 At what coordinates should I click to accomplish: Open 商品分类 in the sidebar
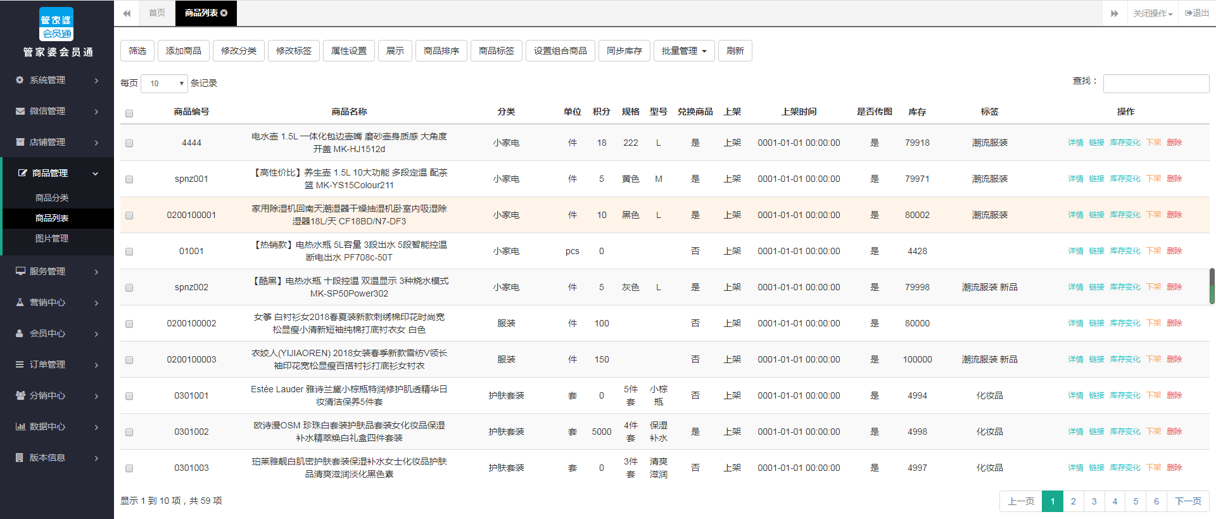point(52,198)
